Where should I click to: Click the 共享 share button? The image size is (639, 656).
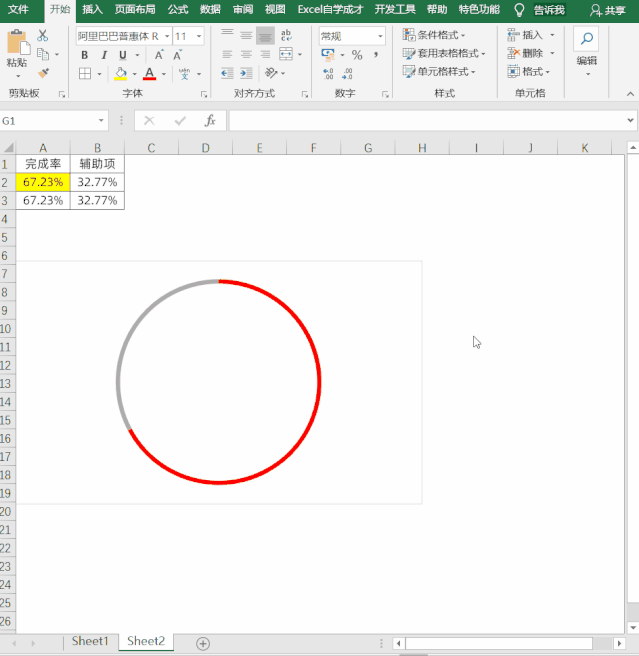(607, 10)
